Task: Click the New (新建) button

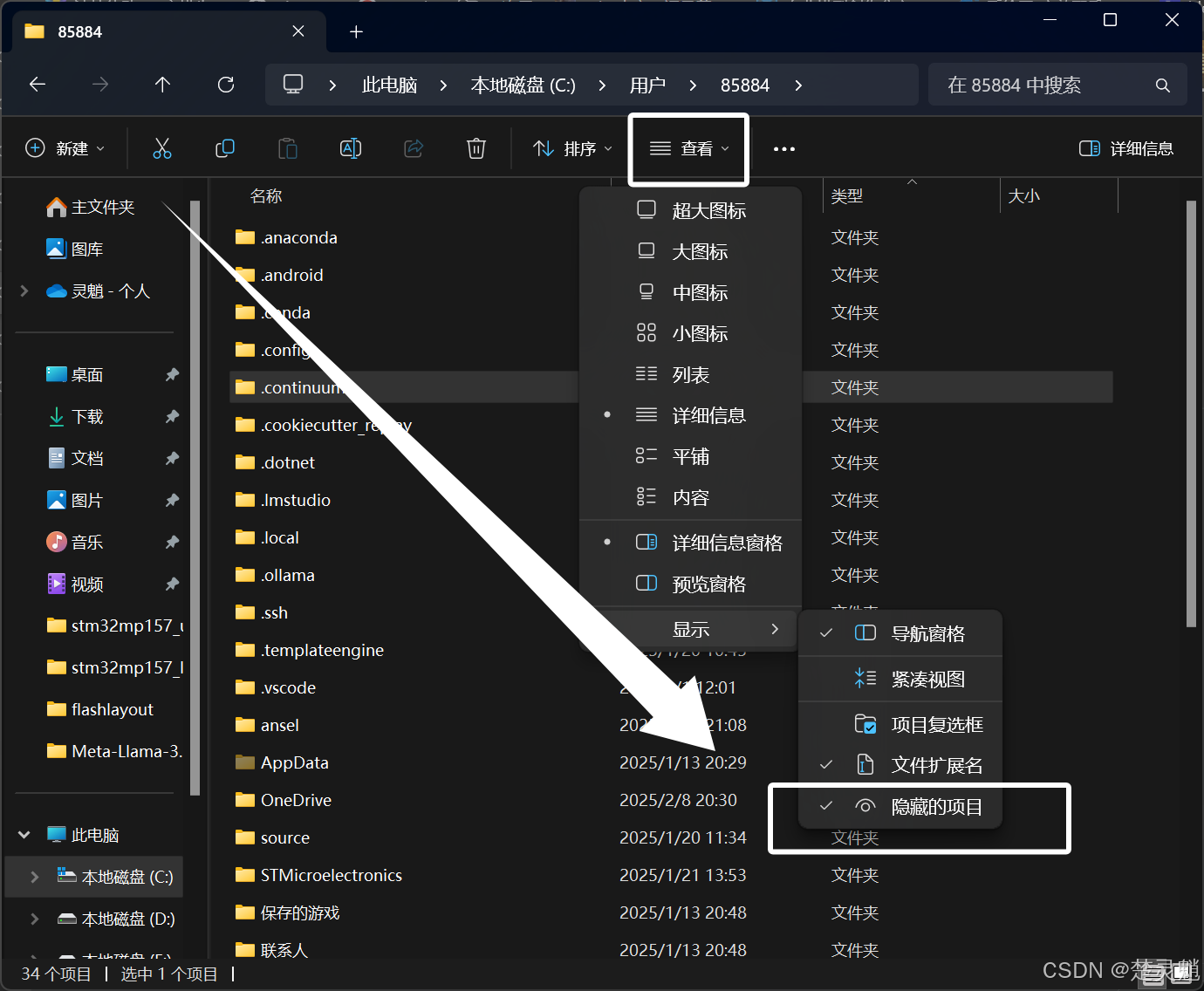Action: click(65, 148)
